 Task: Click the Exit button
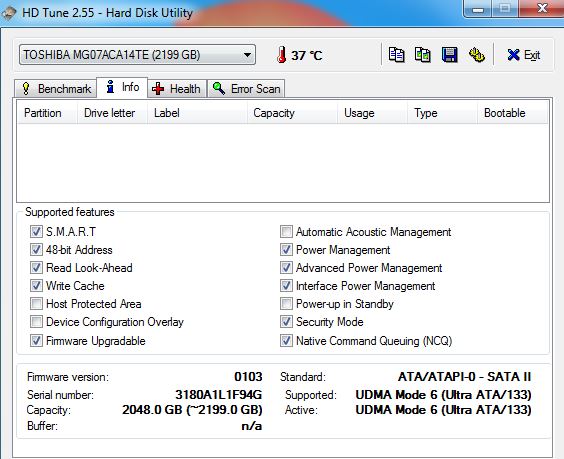tap(524, 55)
